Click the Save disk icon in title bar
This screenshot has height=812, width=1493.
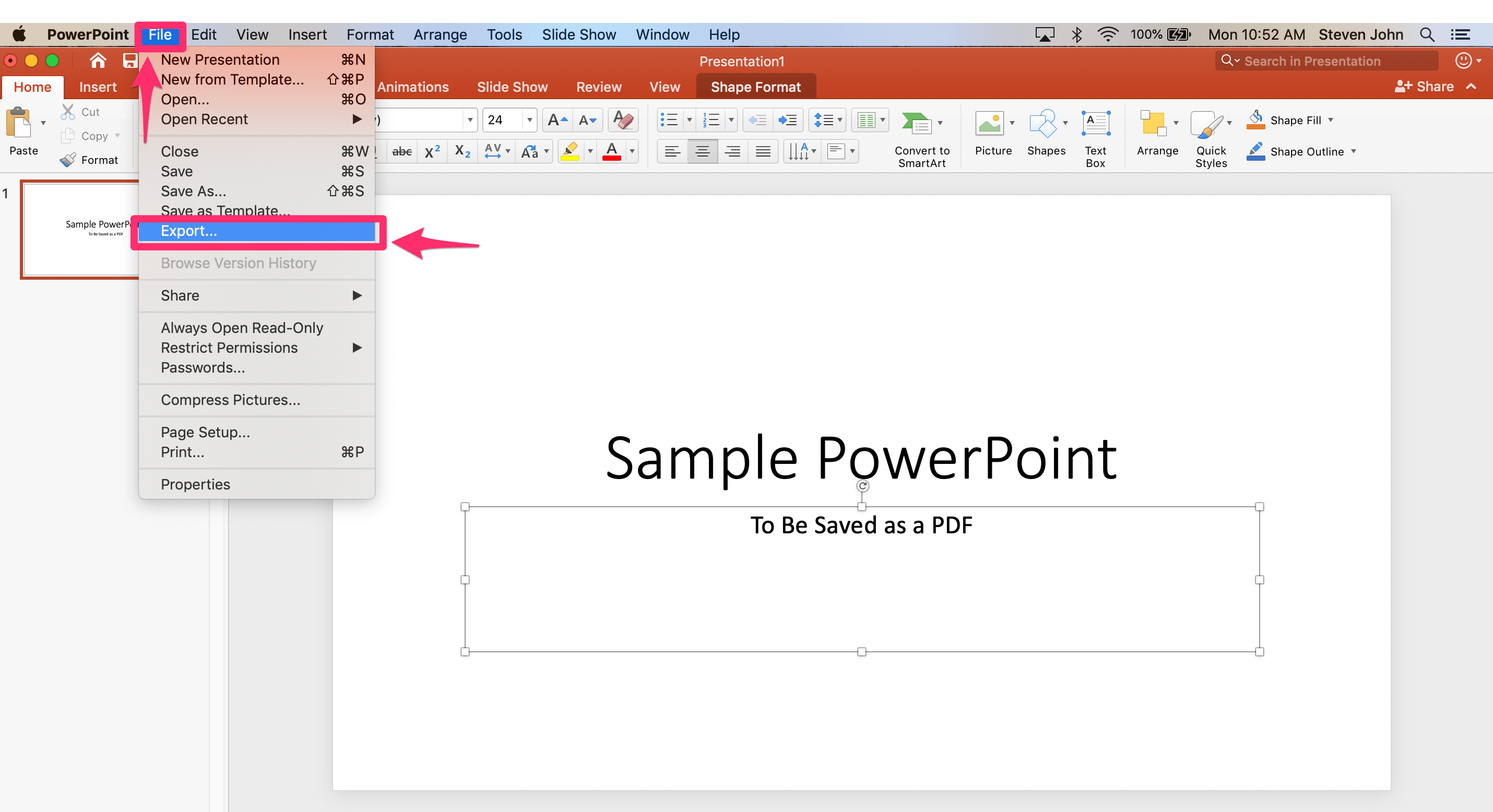point(130,61)
